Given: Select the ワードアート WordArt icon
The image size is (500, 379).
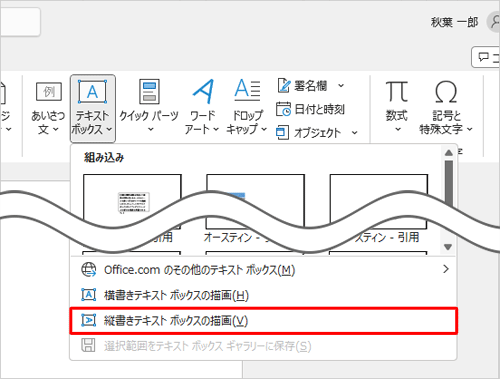Looking at the screenshot, I should [203, 91].
